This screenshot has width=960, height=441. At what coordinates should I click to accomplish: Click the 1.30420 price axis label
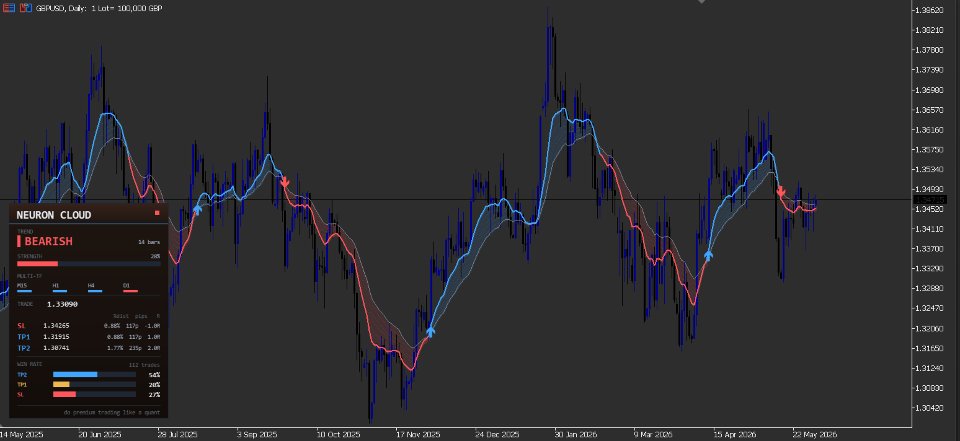(928, 408)
